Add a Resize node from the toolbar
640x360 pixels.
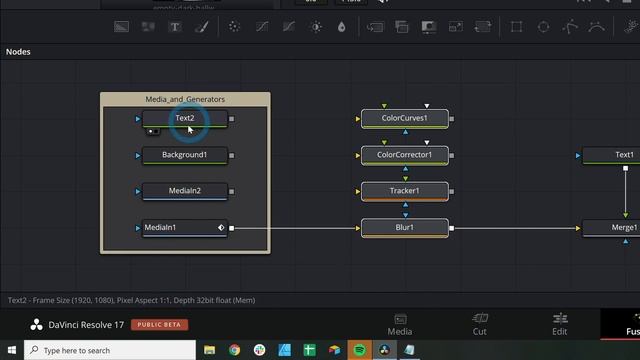[456, 27]
